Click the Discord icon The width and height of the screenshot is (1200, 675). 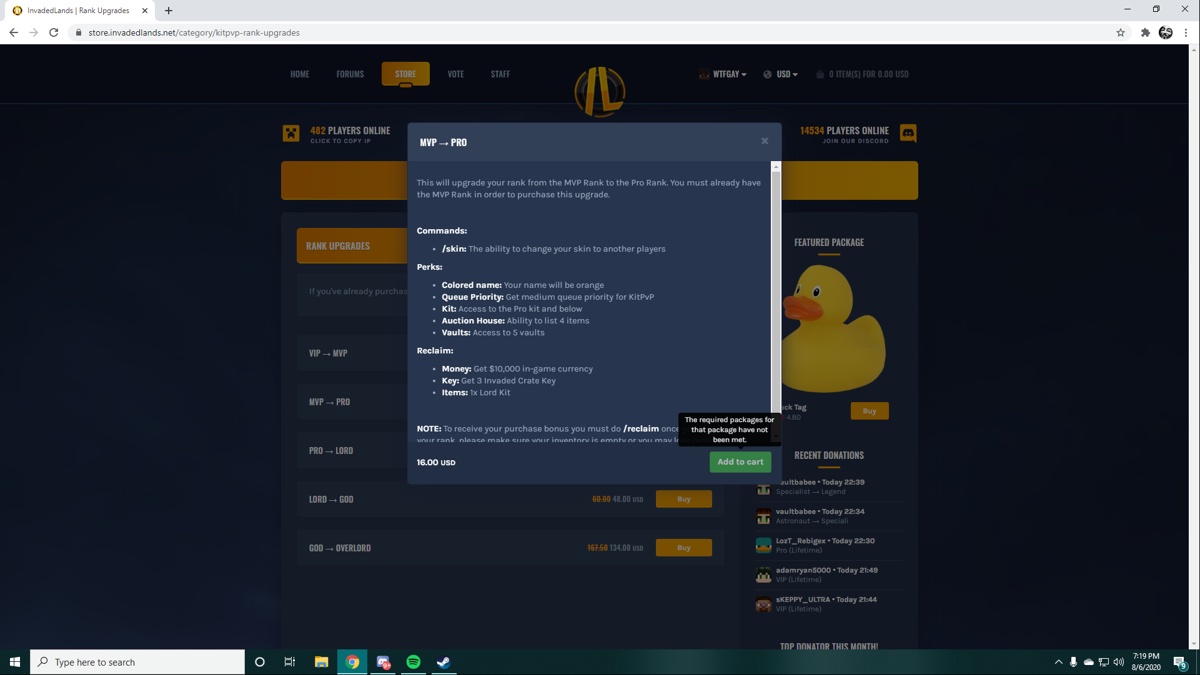[908, 133]
